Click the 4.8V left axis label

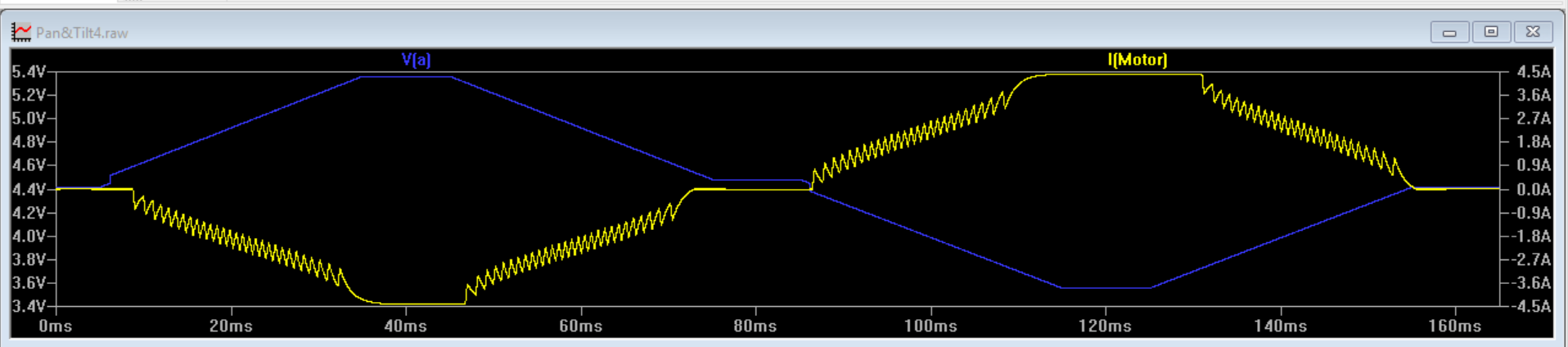click(x=29, y=142)
